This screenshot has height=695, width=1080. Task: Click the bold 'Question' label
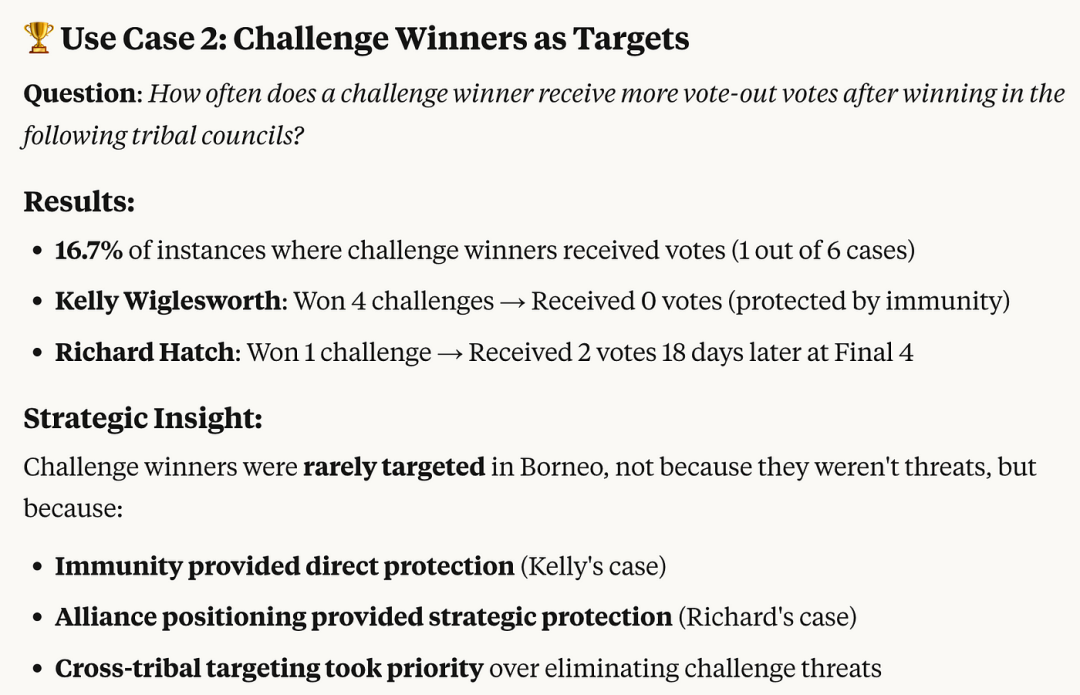click(x=81, y=94)
